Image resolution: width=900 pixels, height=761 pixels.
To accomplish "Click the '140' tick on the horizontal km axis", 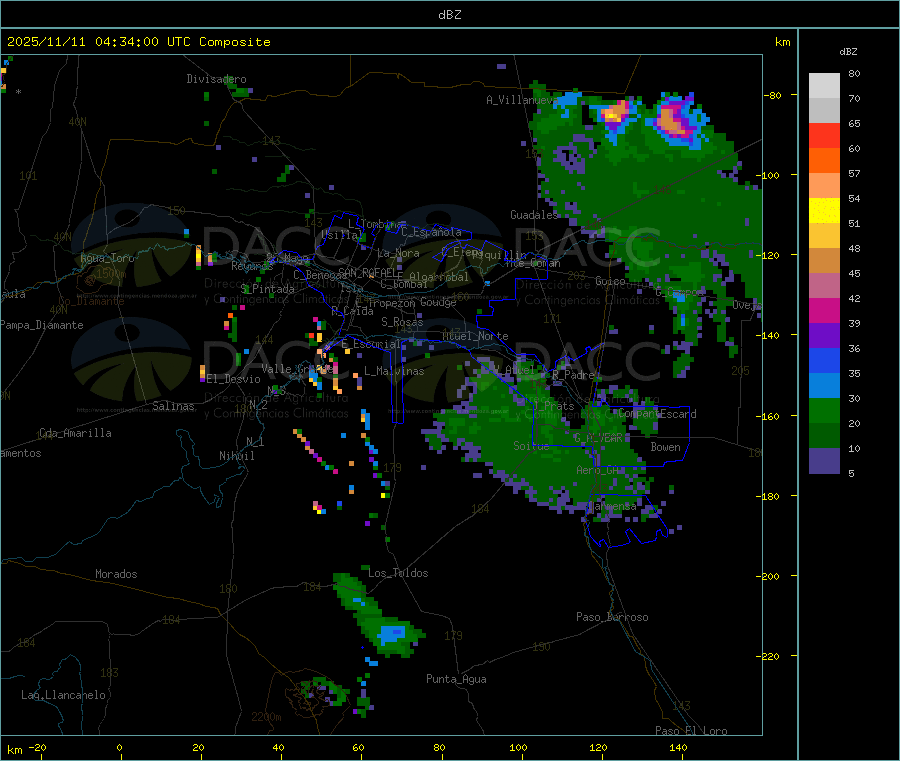I will click(678, 748).
